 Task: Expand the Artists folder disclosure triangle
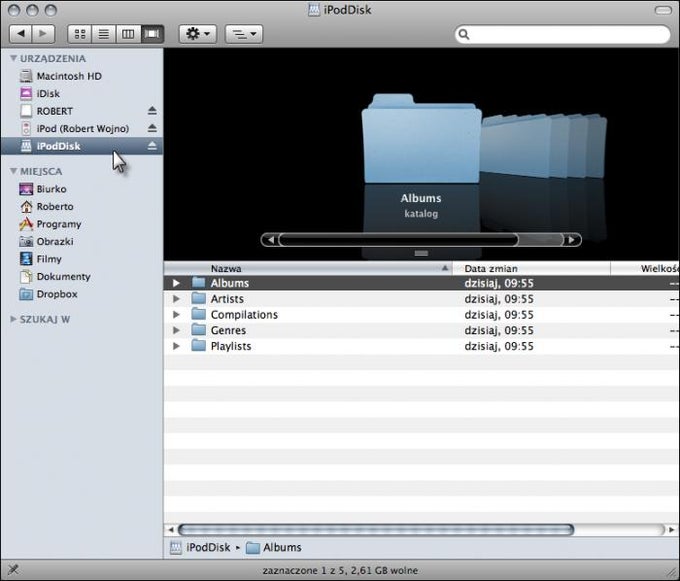pyautogui.click(x=176, y=299)
